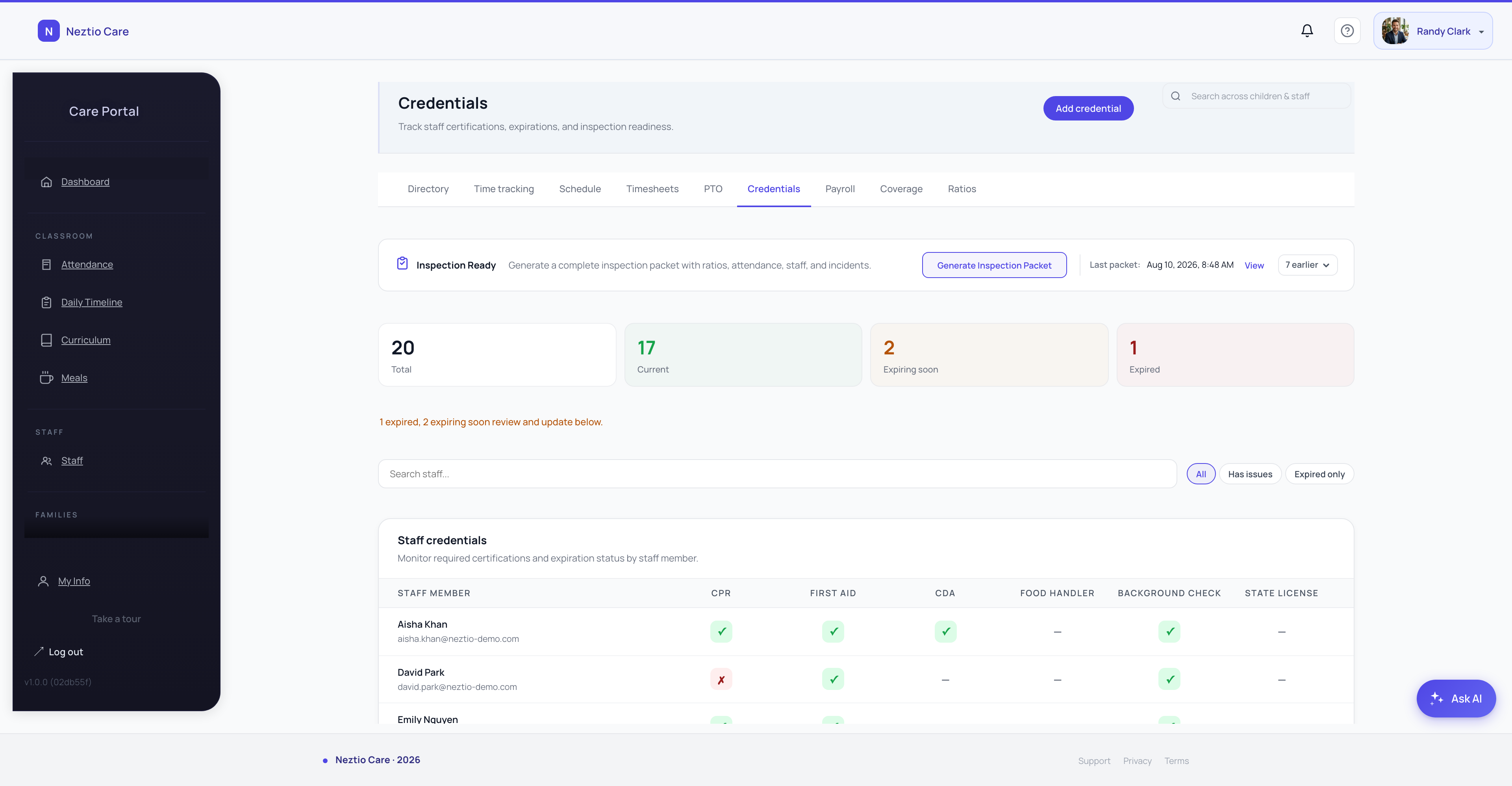Click in the Search staff field

(777, 474)
